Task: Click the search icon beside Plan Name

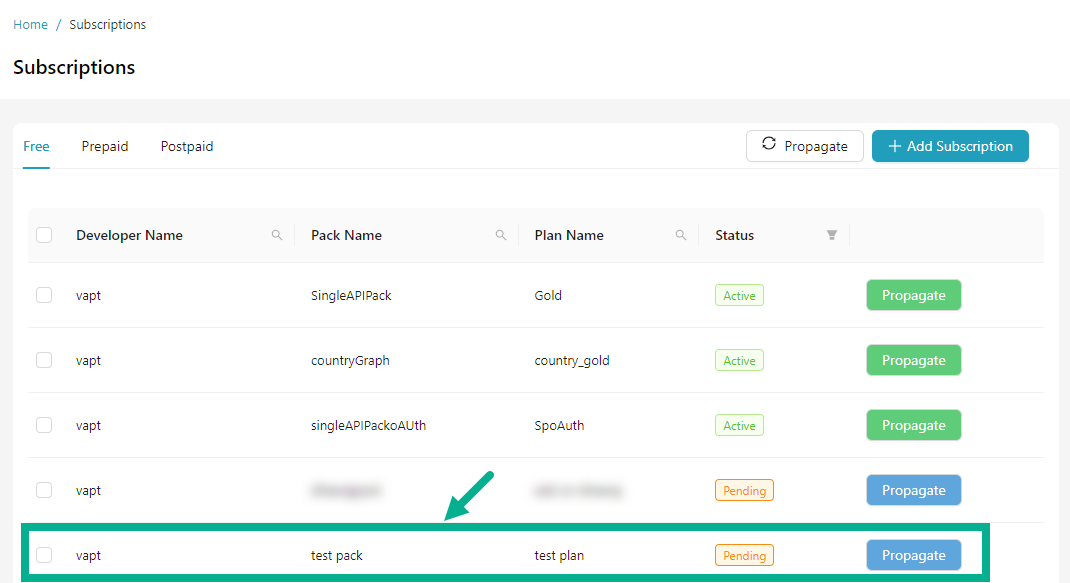Action: pyautogui.click(x=681, y=235)
